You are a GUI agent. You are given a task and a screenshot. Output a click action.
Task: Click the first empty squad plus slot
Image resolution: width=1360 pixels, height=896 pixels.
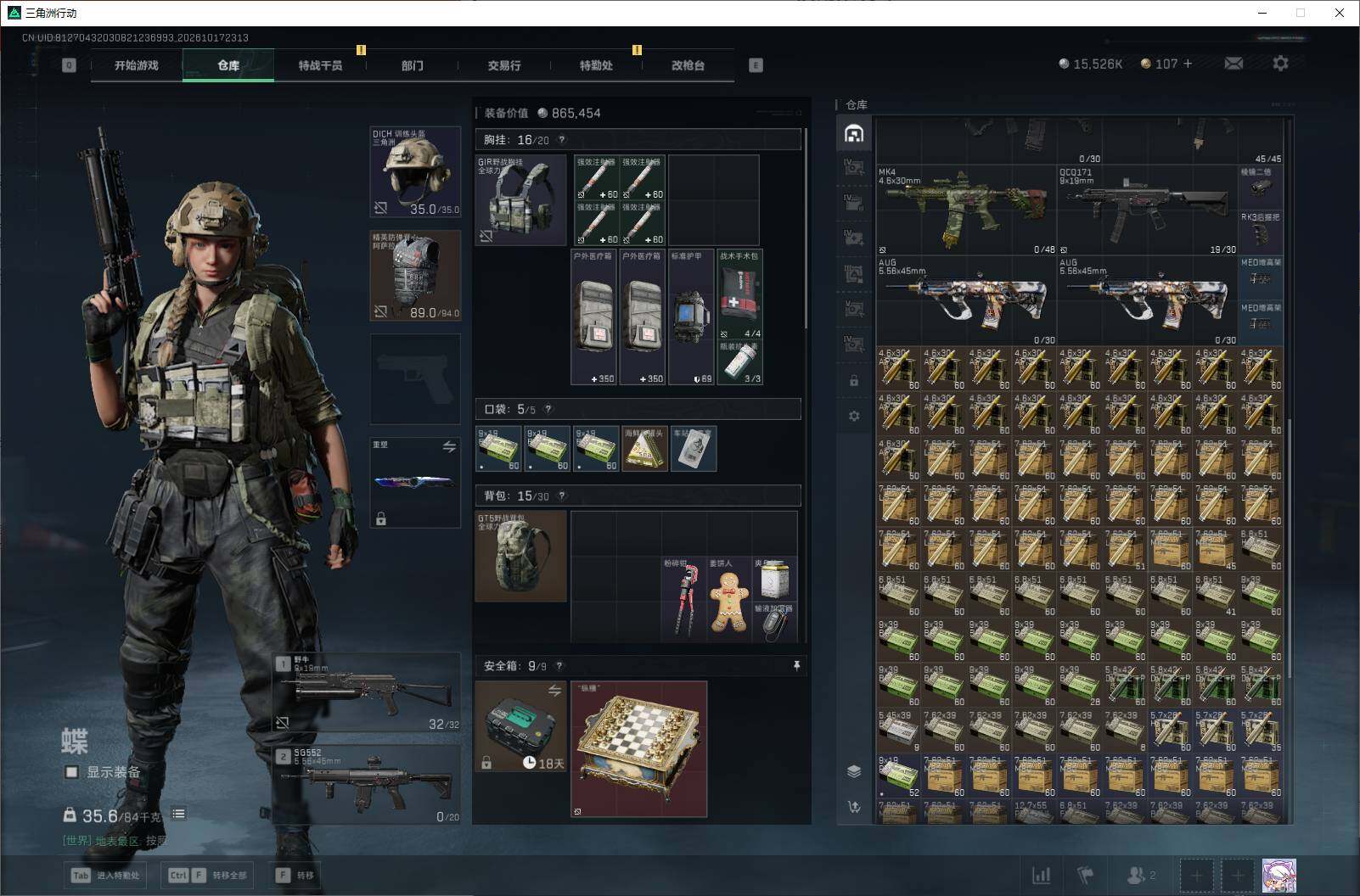click(x=1196, y=876)
